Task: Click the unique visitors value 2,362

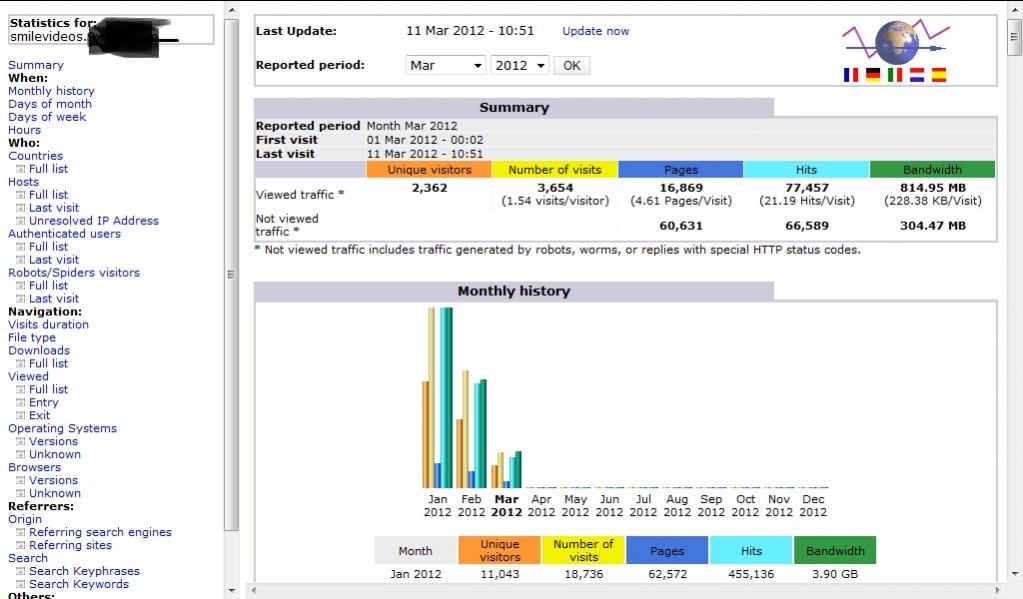Action: pyautogui.click(x=429, y=188)
